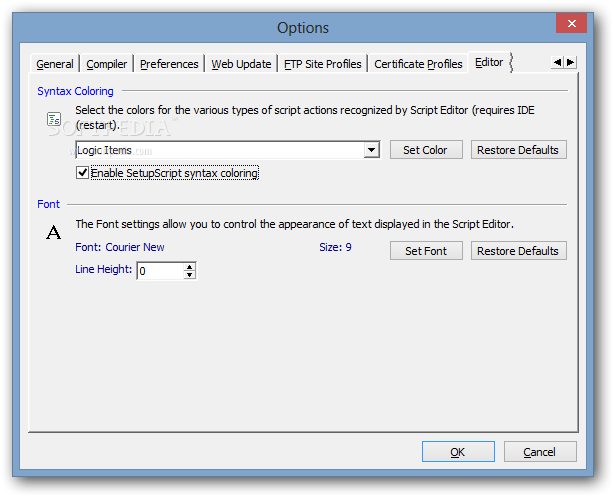
Task: Switch to Certificate Profiles tab
Action: coord(418,64)
